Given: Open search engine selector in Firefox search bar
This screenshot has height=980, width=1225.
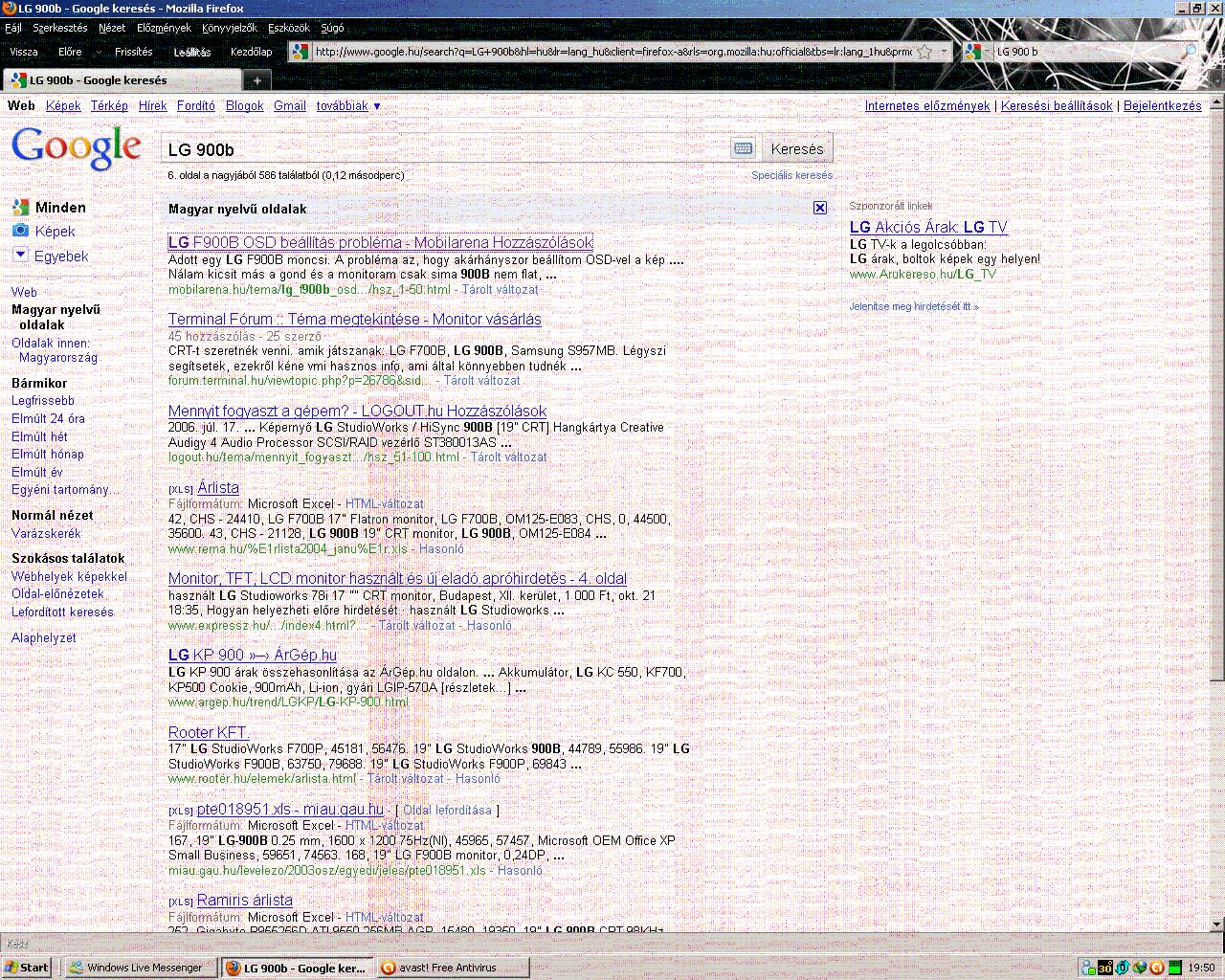Looking at the screenshot, I should pyautogui.click(x=977, y=52).
